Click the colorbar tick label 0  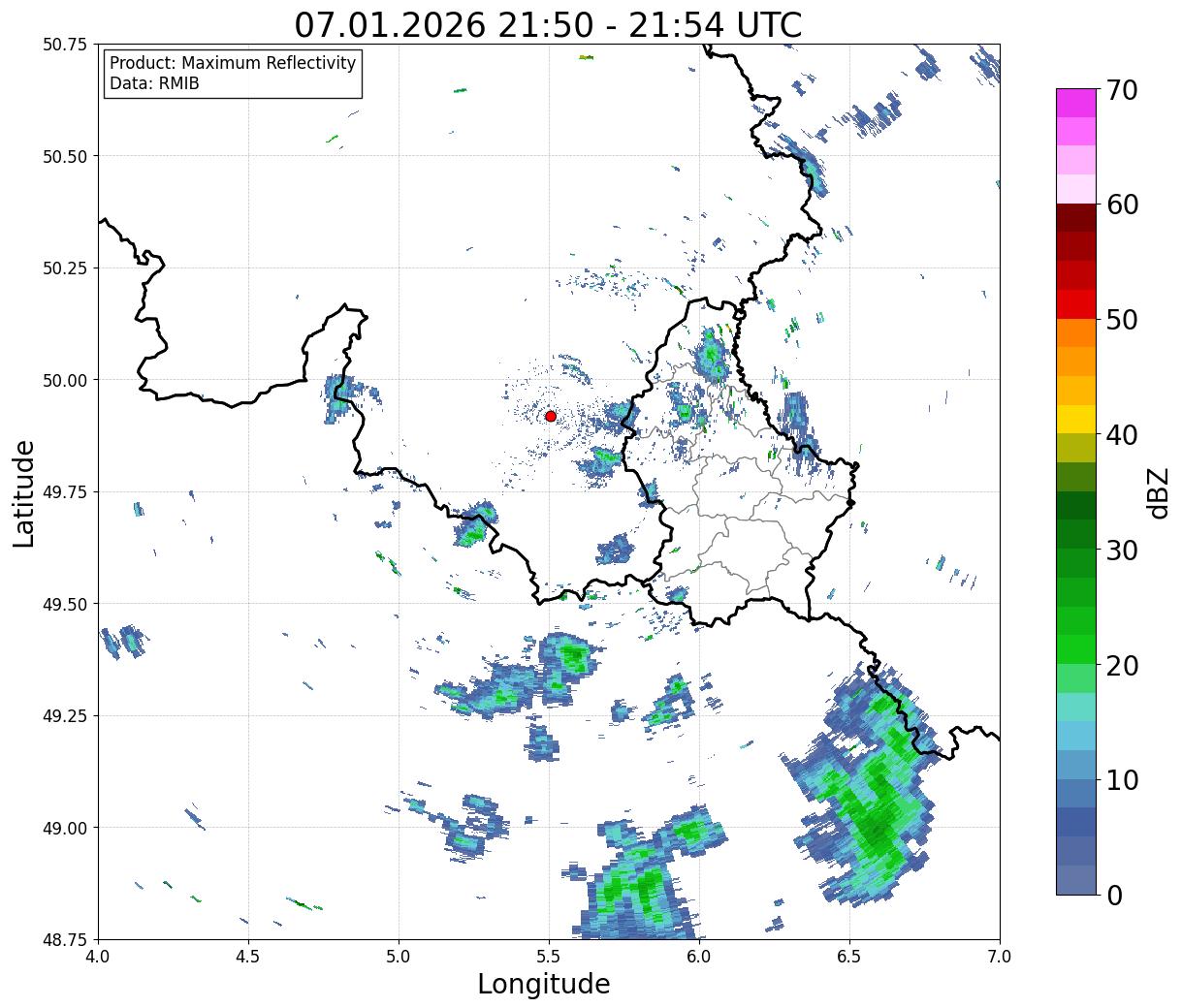(x=1114, y=896)
